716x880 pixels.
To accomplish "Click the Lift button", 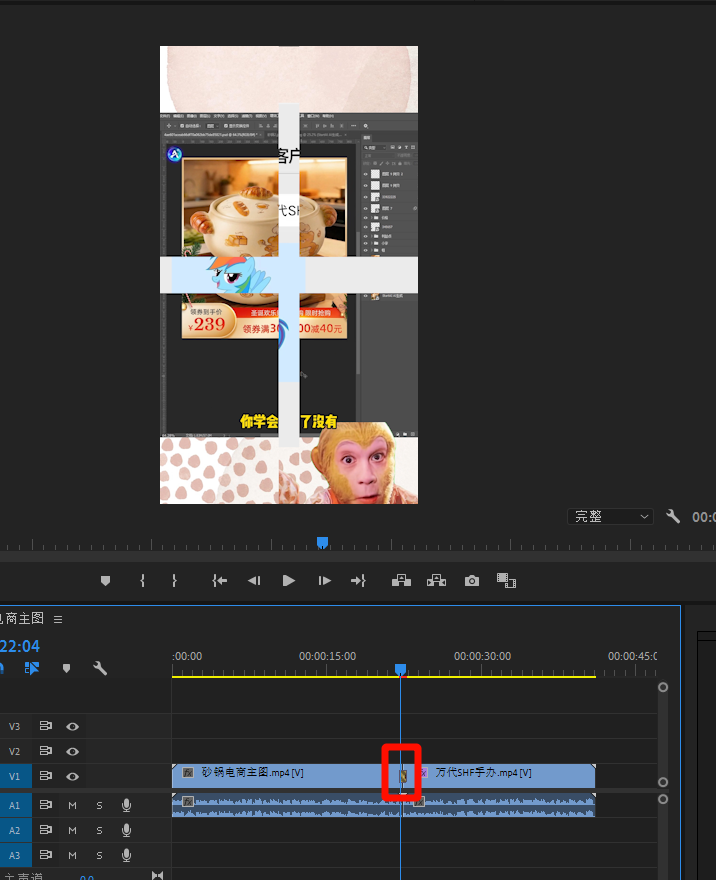I will click(401, 581).
